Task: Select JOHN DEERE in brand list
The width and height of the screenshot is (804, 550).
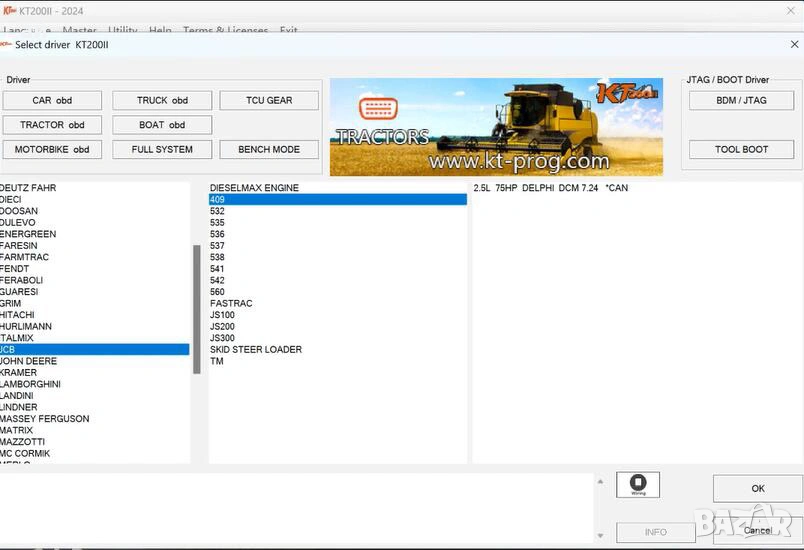Action: (30, 361)
